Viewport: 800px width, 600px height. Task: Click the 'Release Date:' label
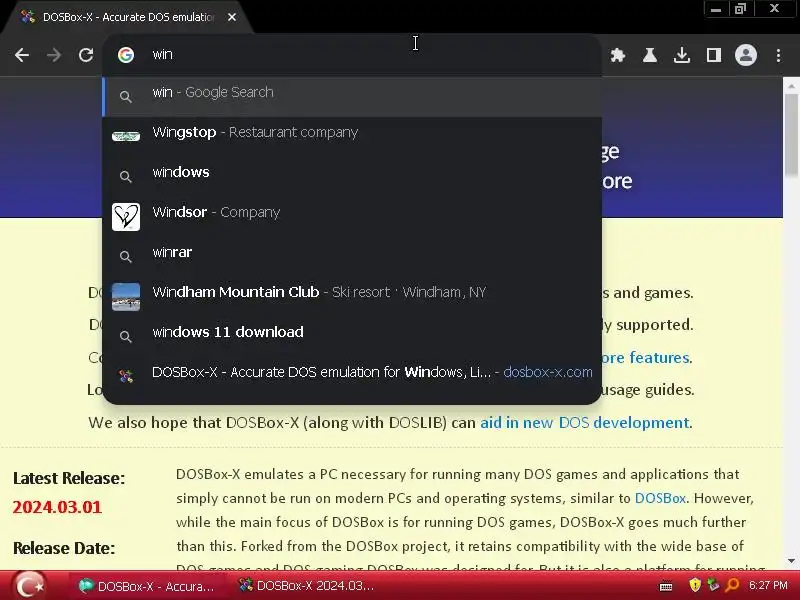pos(64,548)
